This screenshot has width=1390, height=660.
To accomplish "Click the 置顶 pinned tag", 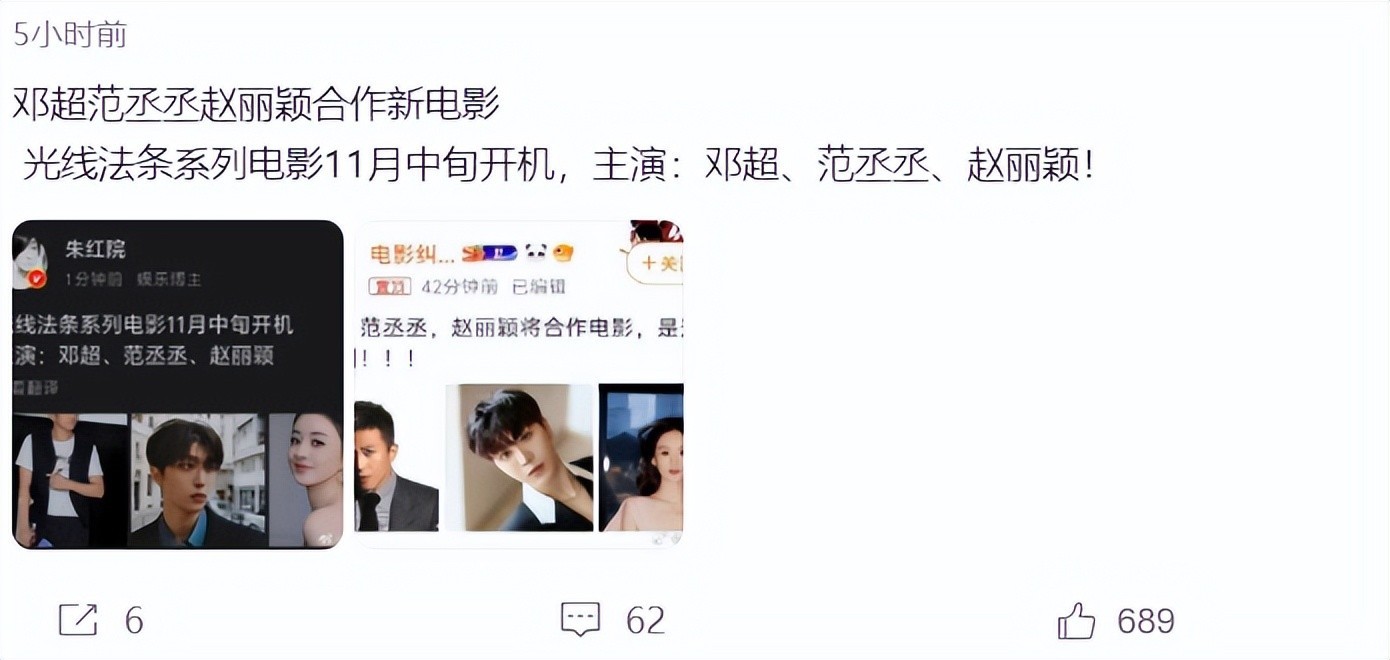I will [x=389, y=286].
